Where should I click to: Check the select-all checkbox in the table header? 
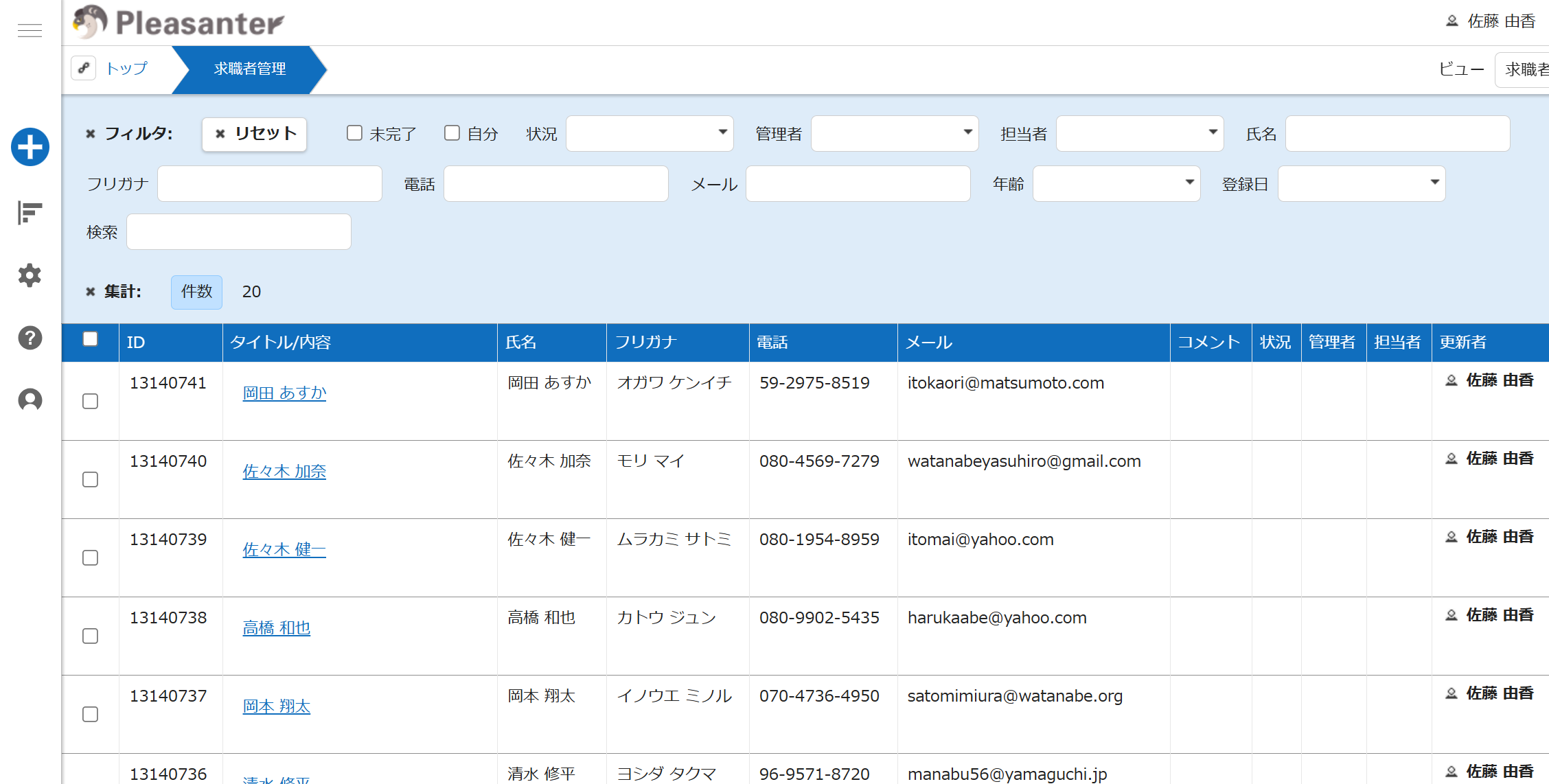point(90,339)
